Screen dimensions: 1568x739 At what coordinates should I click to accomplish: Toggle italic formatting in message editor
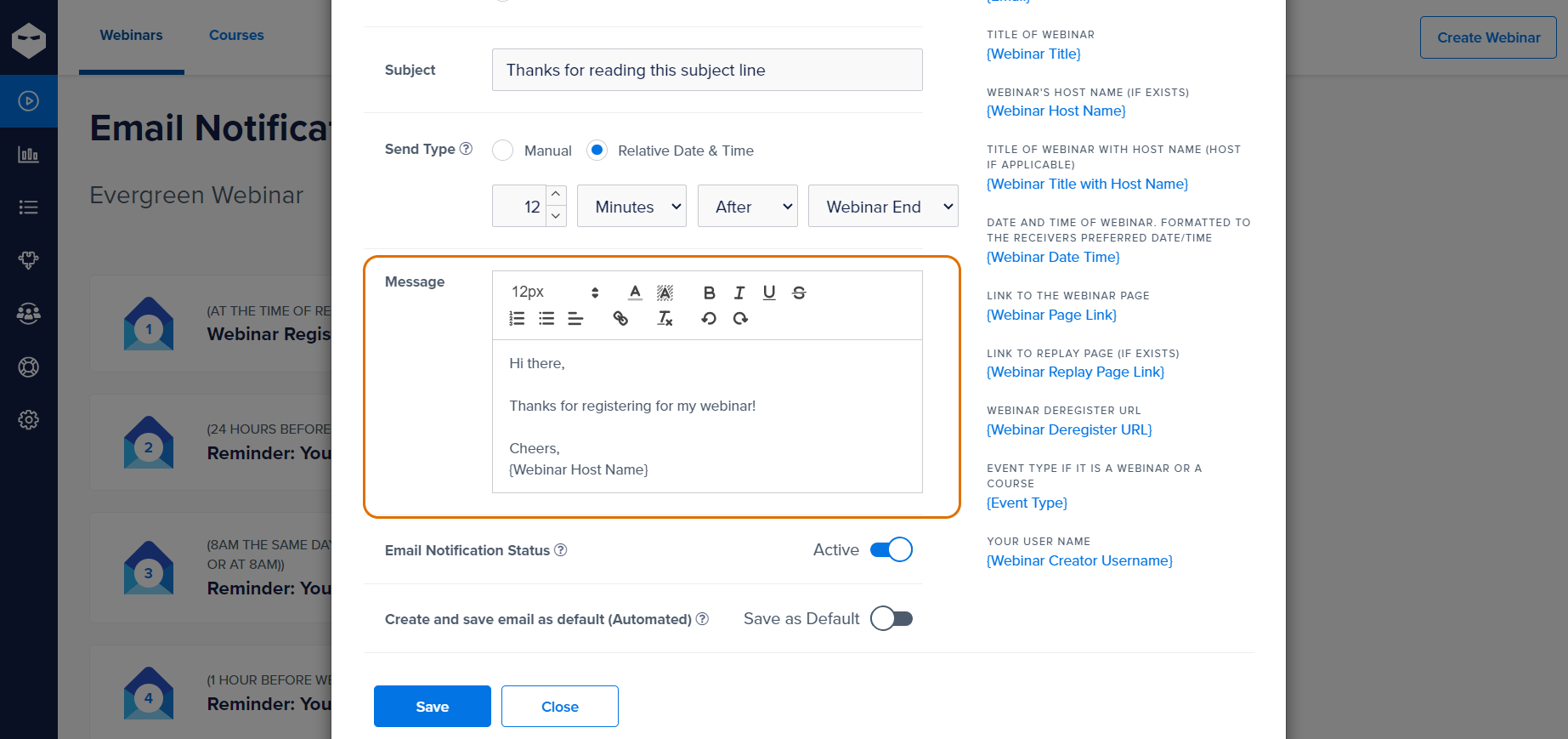click(739, 293)
